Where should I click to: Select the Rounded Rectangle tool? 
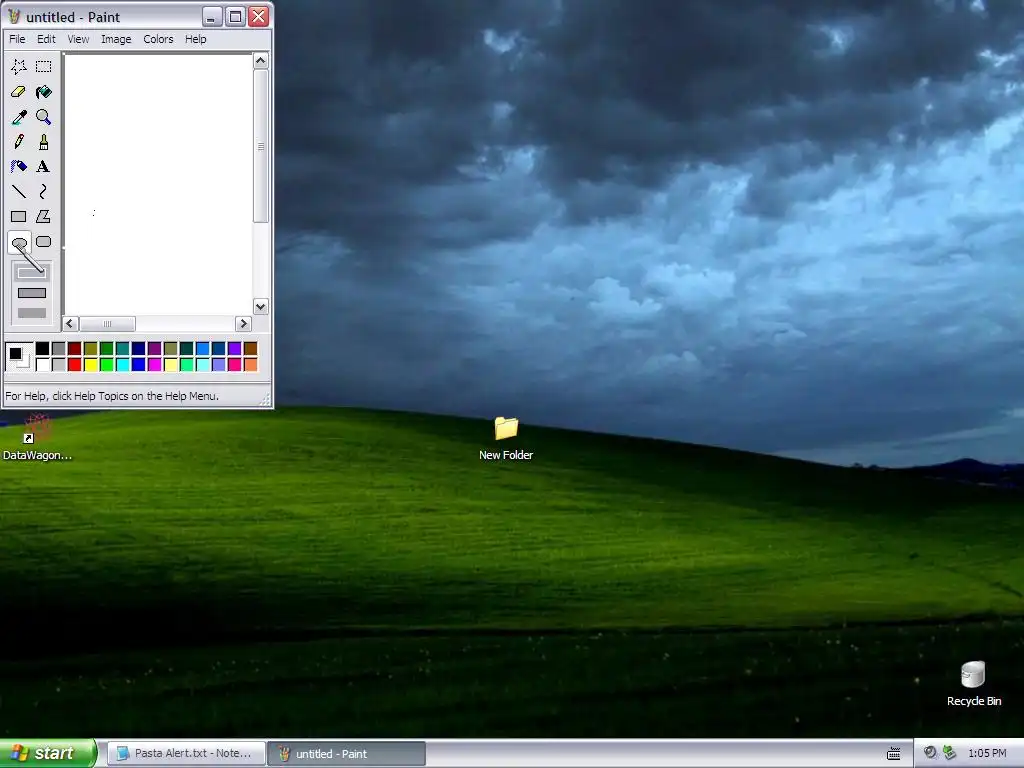point(44,242)
